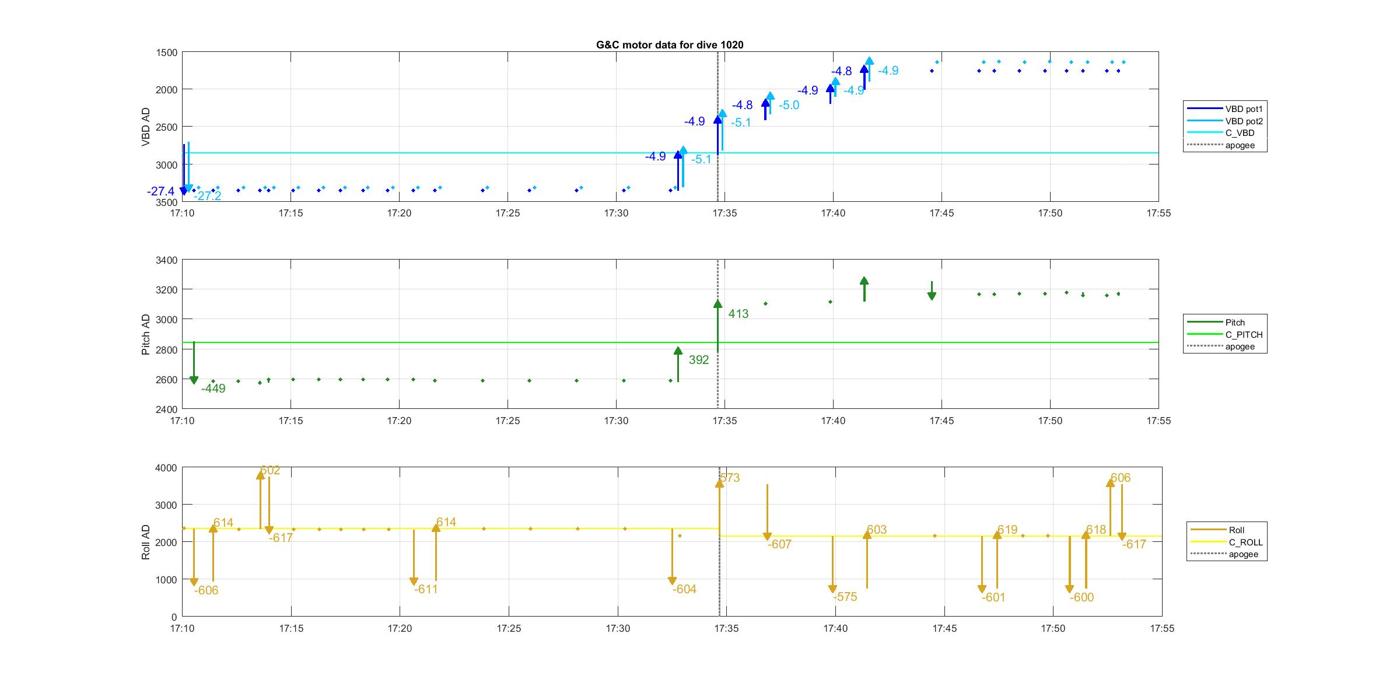This screenshot has height=693, width=1400.
Task: Click the '1500' tick on VBD axis
Action: pyautogui.click(x=167, y=53)
